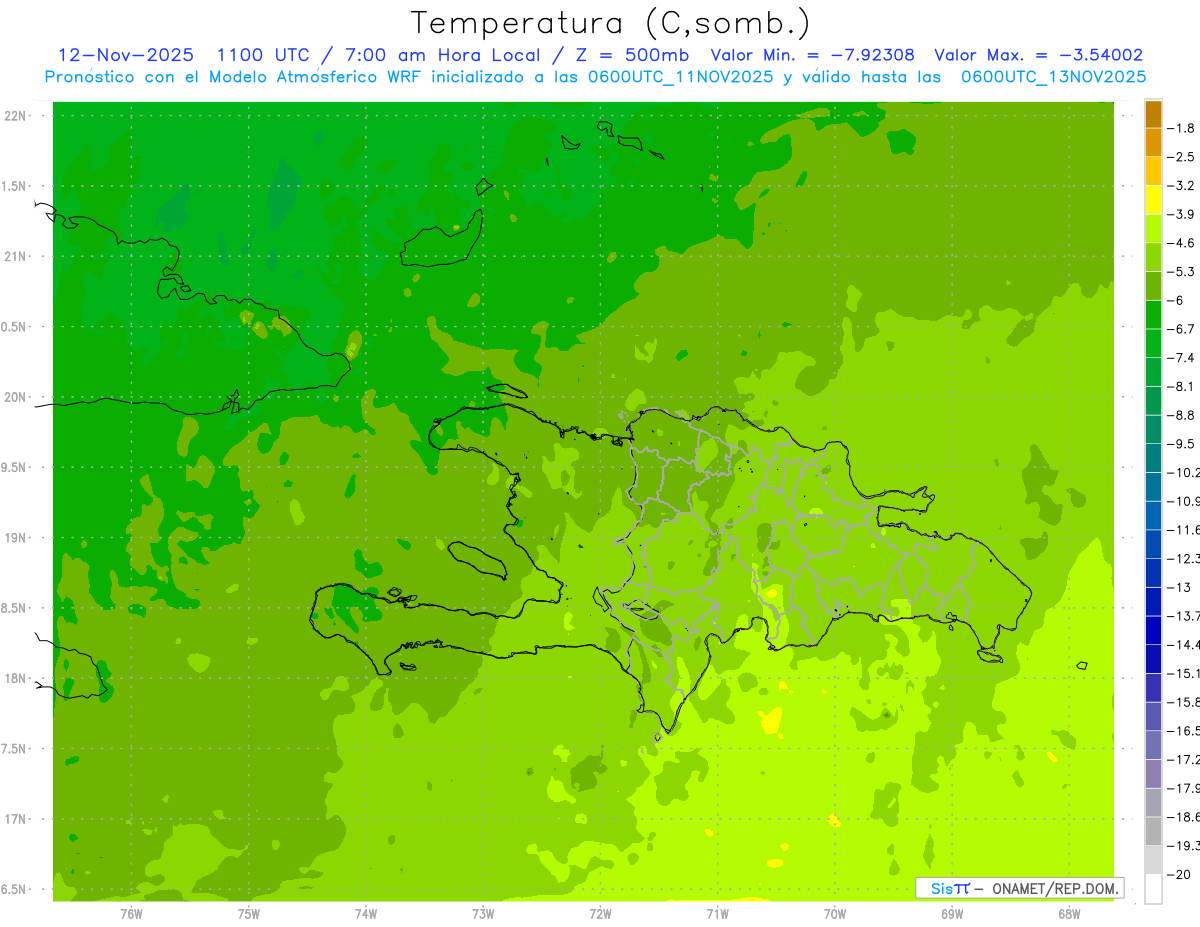The height and width of the screenshot is (927, 1200).
Task: Click the 'Valor Min. = -7.92308' value
Action: (x=813, y=56)
